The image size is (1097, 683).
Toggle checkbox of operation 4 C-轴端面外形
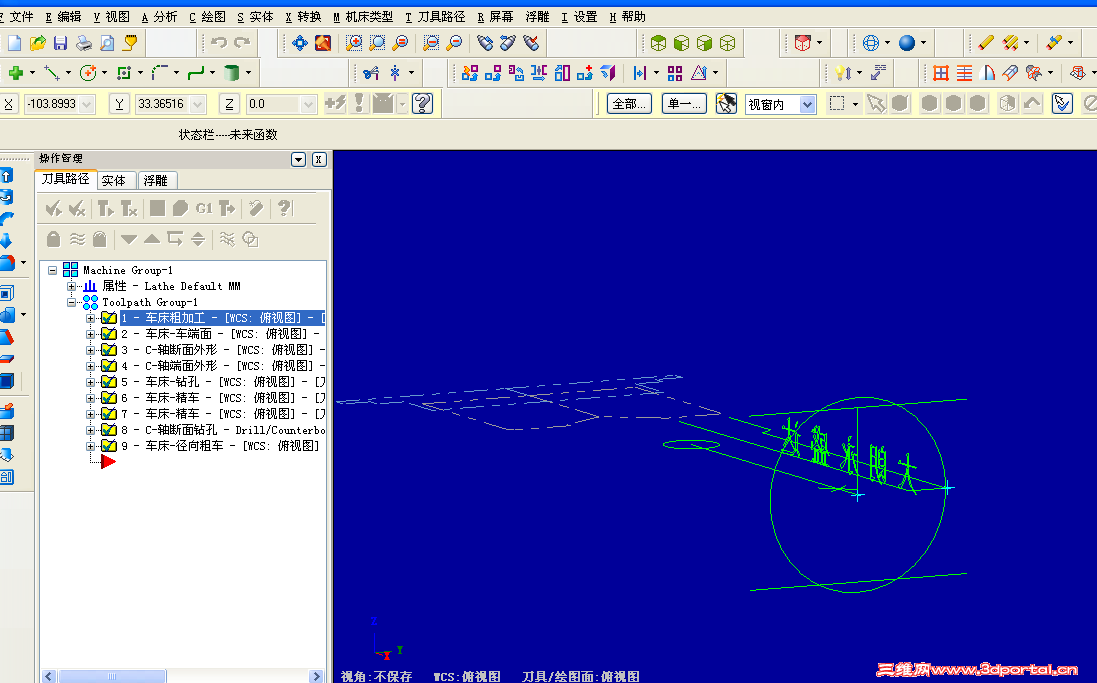tap(108, 366)
